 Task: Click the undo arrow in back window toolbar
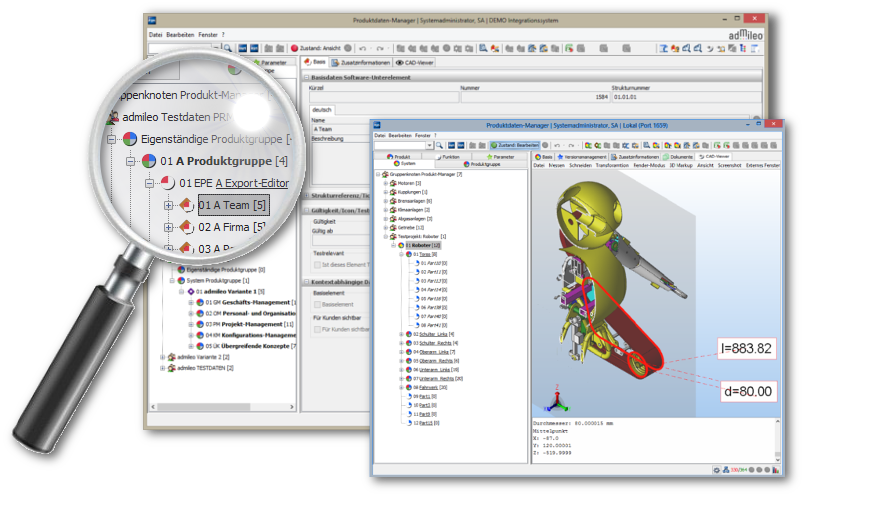pyautogui.click(x=363, y=49)
